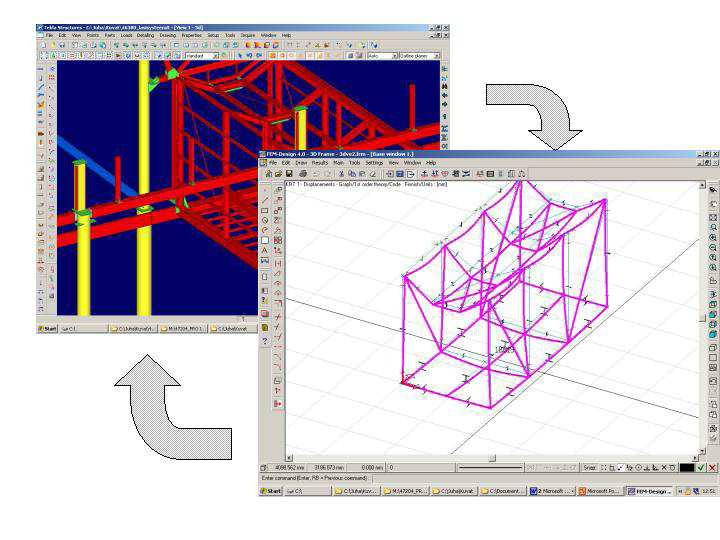The image size is (720, 540).
Task: Toggle perpendicular snap in FEM-Design status bar
Action: click(646, 467)
